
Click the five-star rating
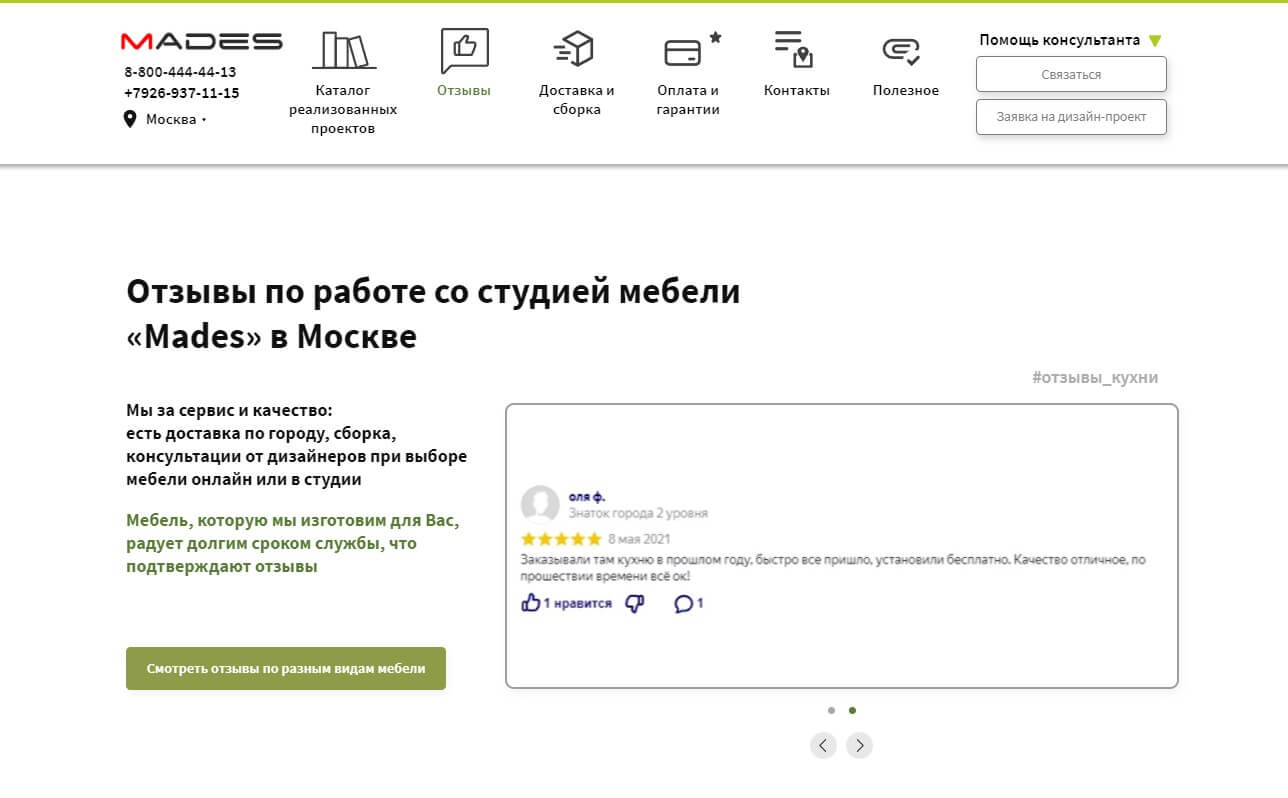[560, 539]
